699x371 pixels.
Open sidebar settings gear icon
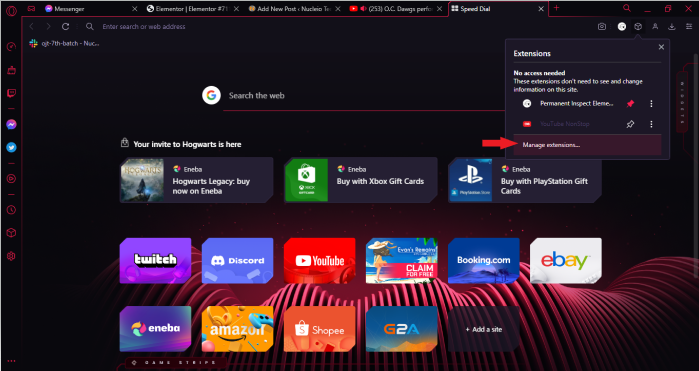click(x=12, y=256)
